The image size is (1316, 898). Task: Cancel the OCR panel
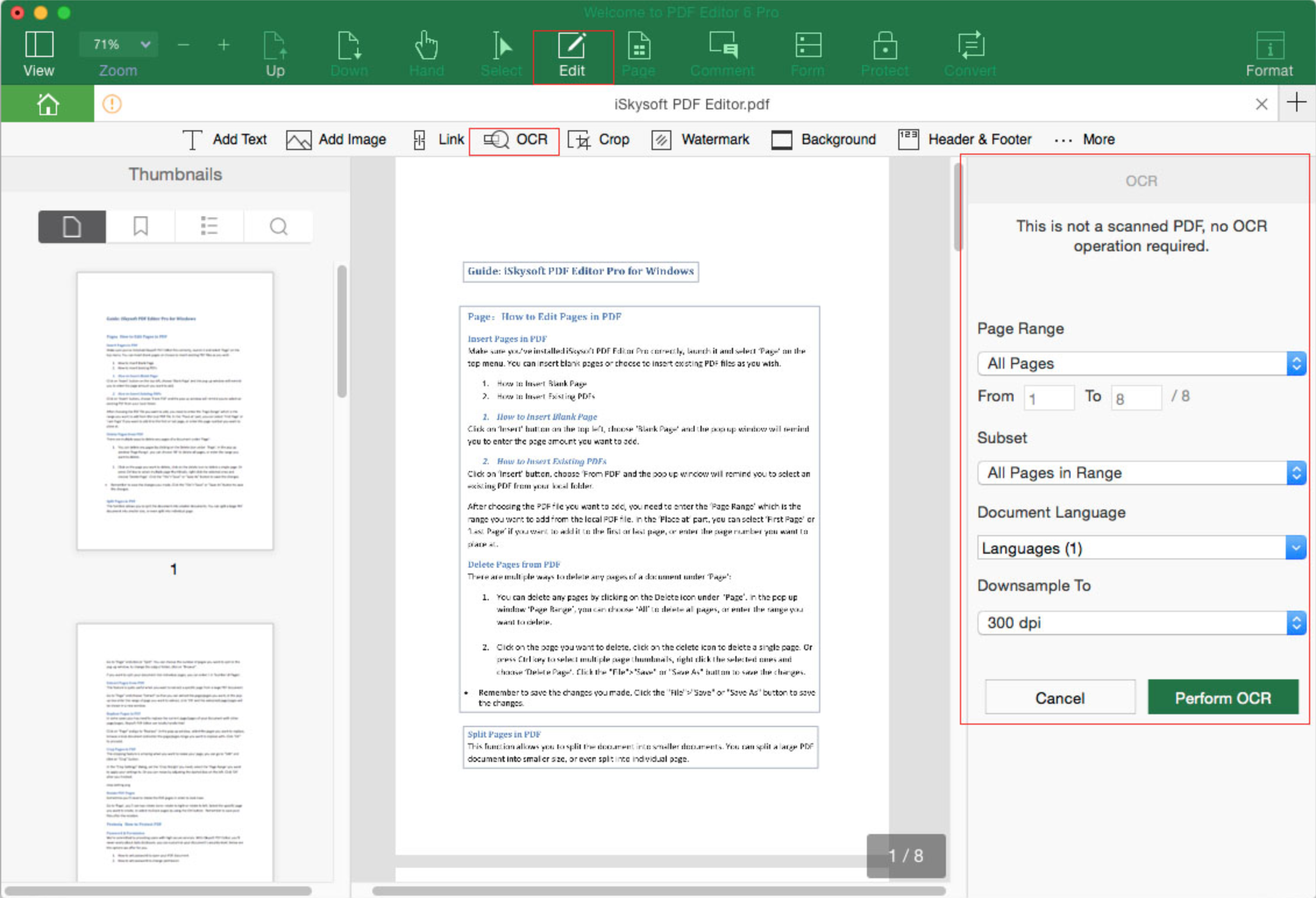[1060, 697]
